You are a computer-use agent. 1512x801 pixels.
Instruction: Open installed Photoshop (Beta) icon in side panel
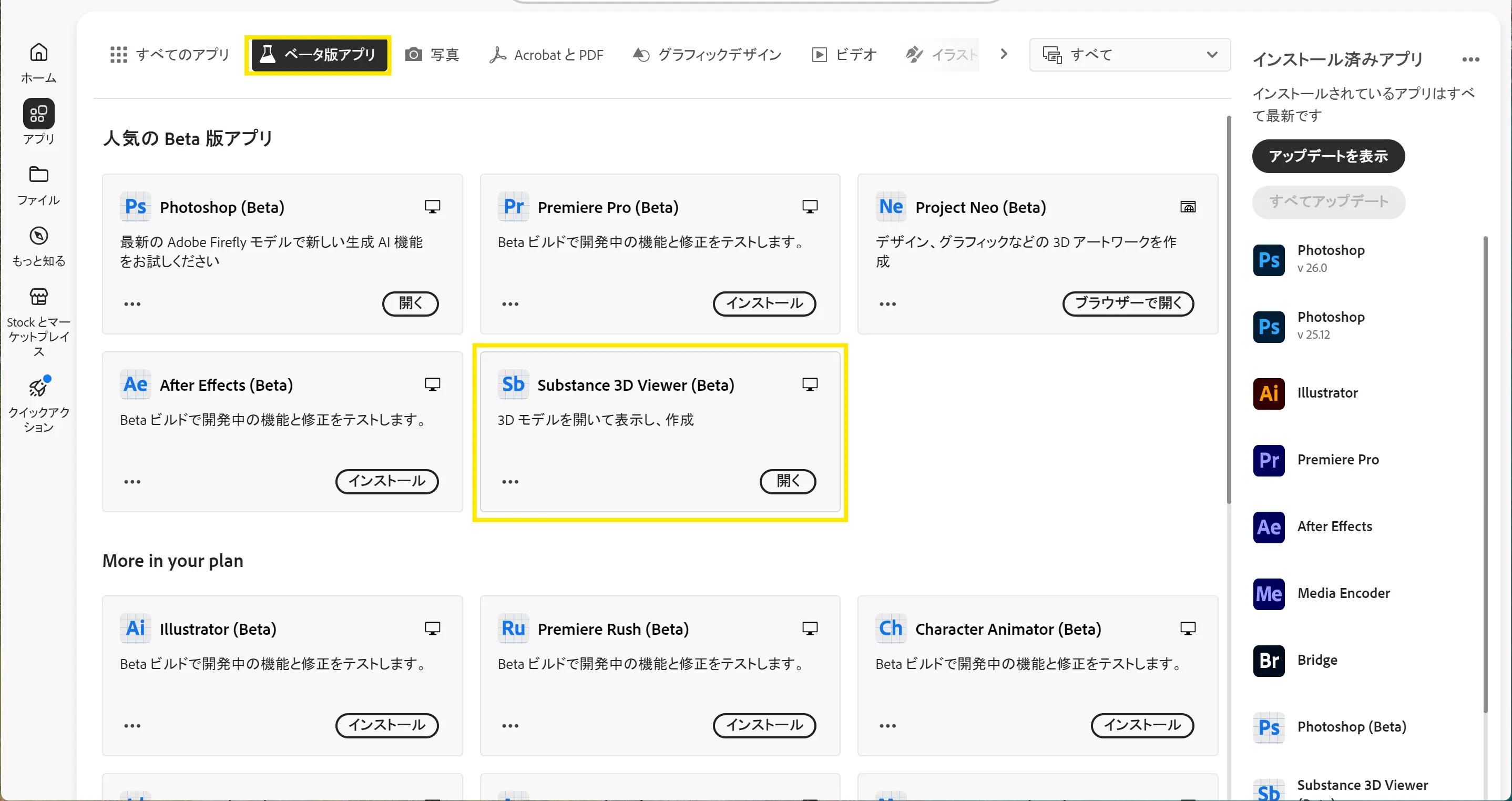[1269, 727]
